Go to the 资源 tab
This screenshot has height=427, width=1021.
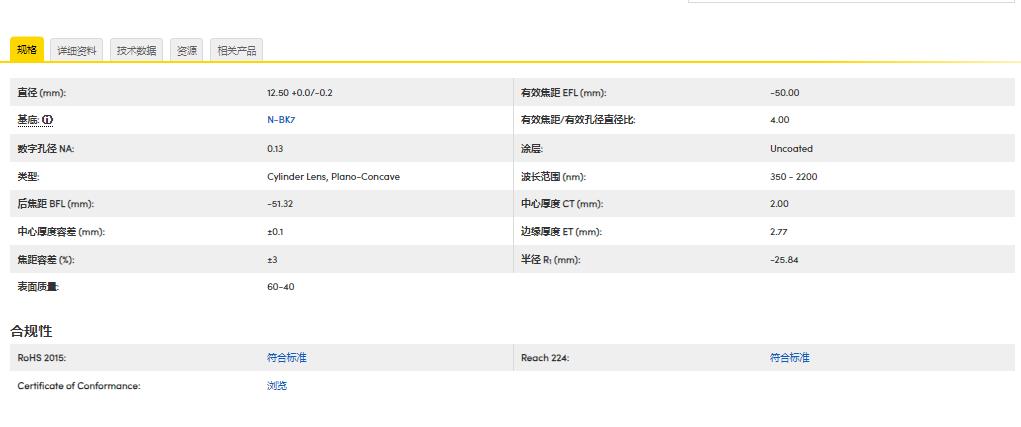point(187,51)
